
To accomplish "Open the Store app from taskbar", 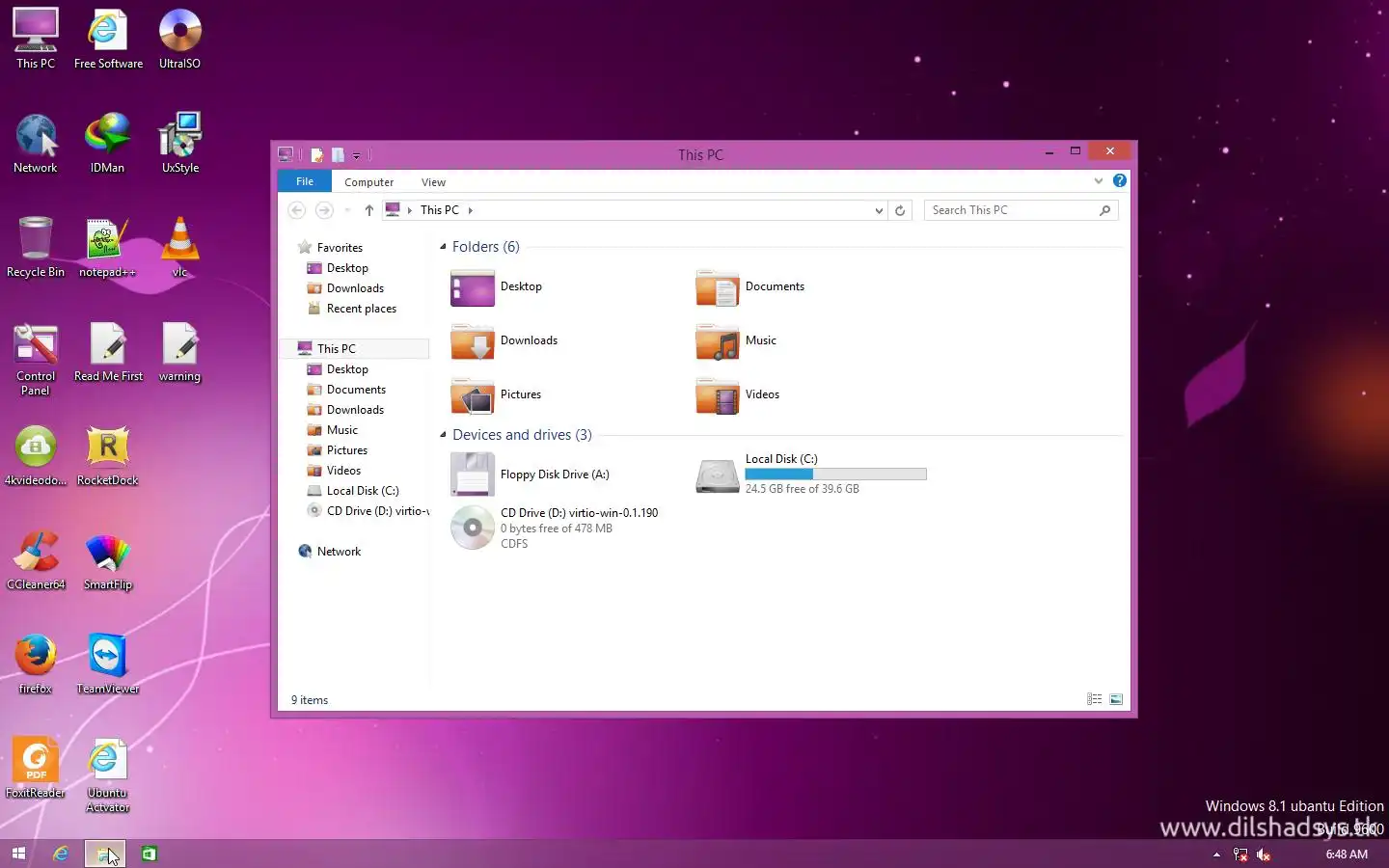I will (150, 854).
